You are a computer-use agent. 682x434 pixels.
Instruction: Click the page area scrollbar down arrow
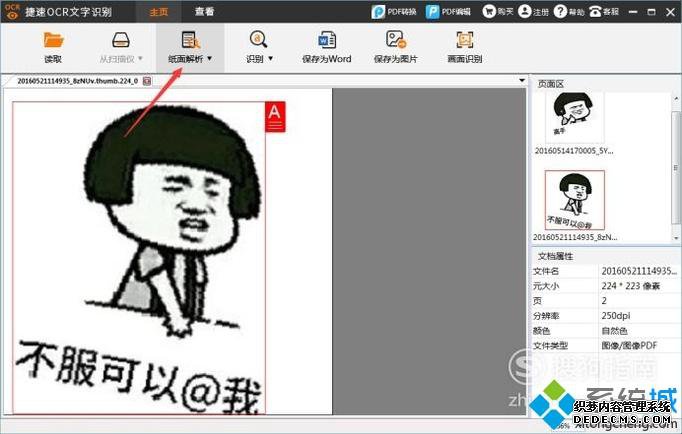(676, 238)
